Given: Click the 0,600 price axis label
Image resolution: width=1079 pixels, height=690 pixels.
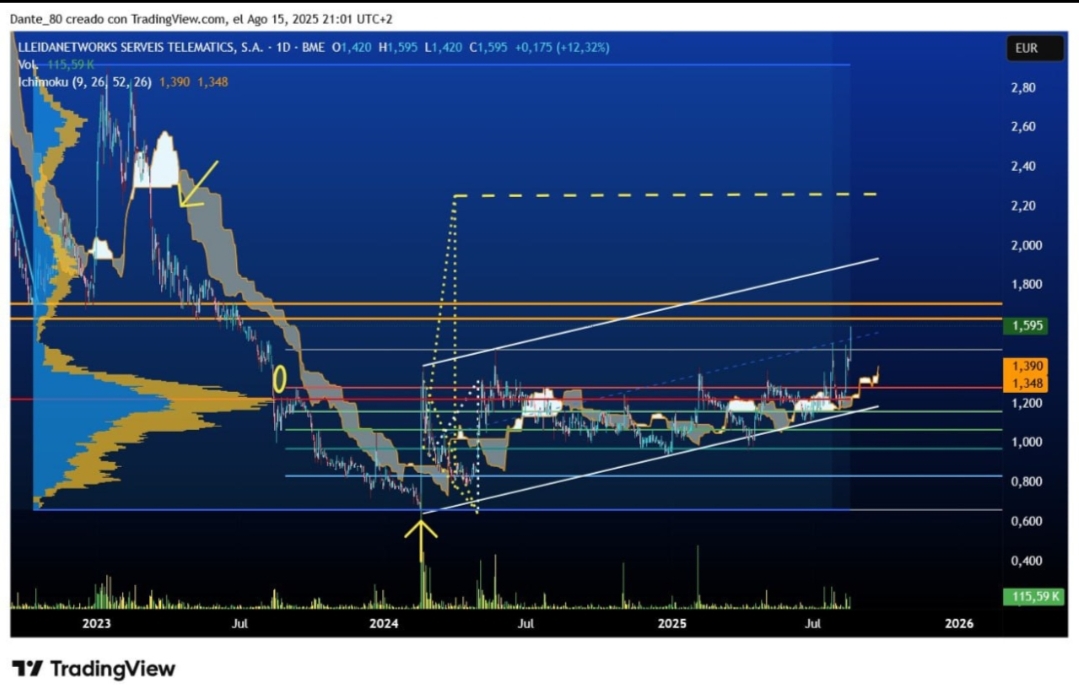Looking at the screenshot, I should click(1026, 521).
